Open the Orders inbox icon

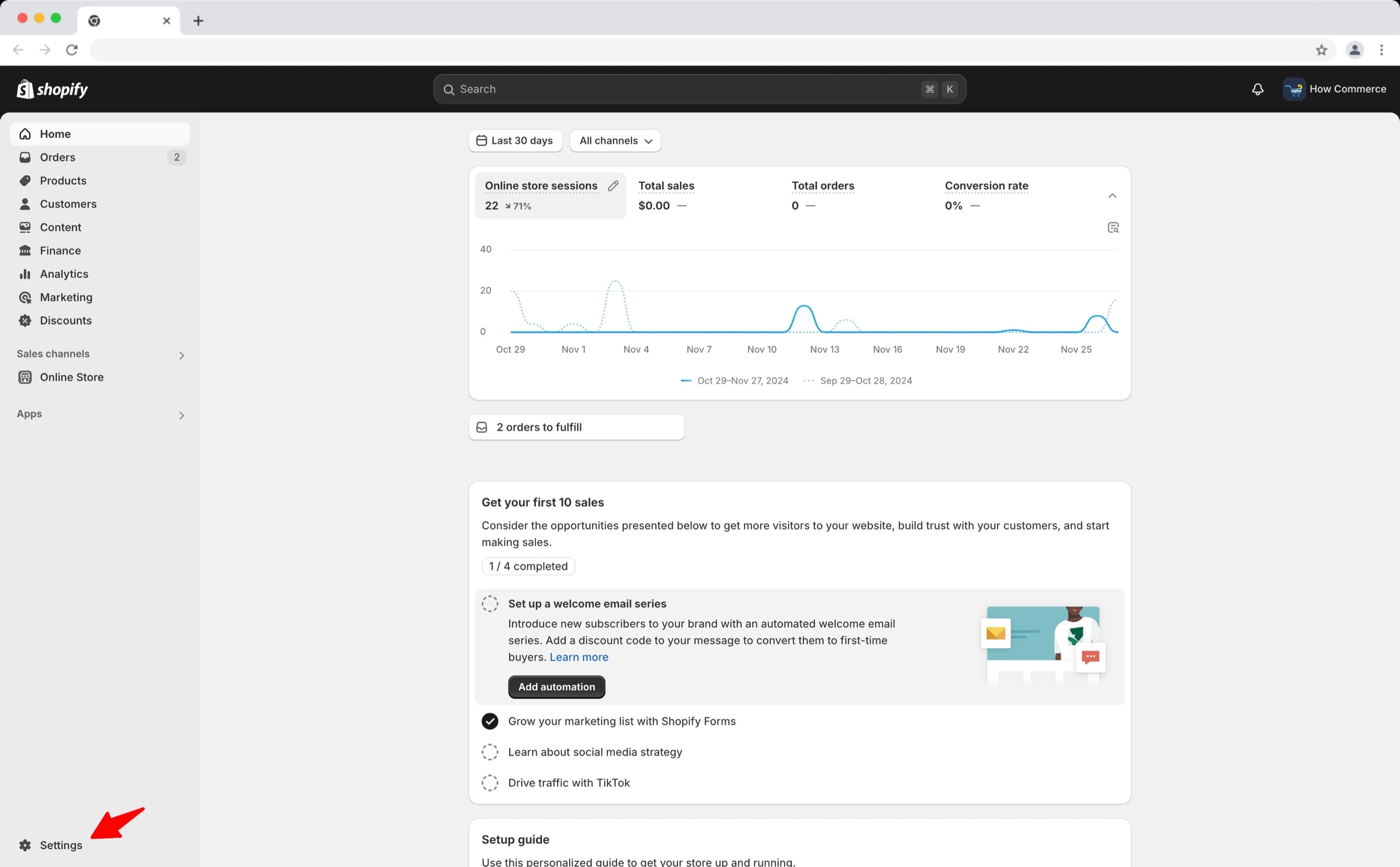[25, 157]
